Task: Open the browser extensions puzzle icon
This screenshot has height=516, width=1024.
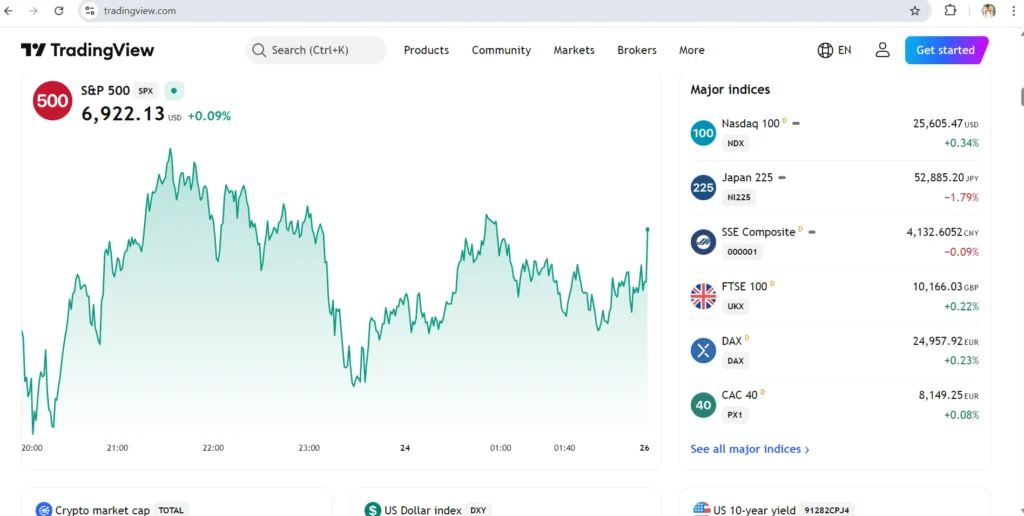Action: (951, 10)
